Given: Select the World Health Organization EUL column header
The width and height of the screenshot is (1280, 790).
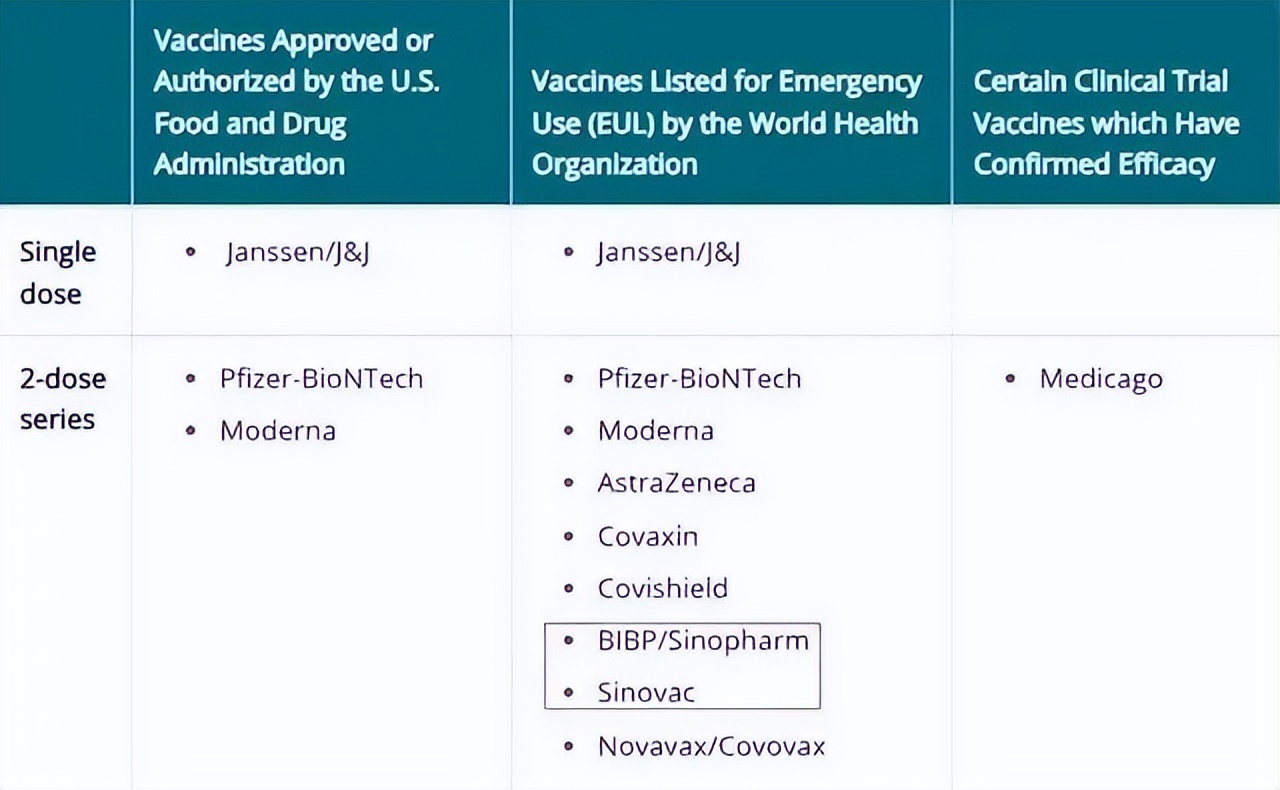Looking at the screenshot, I should pyautogui.click(x=726, y=122).
